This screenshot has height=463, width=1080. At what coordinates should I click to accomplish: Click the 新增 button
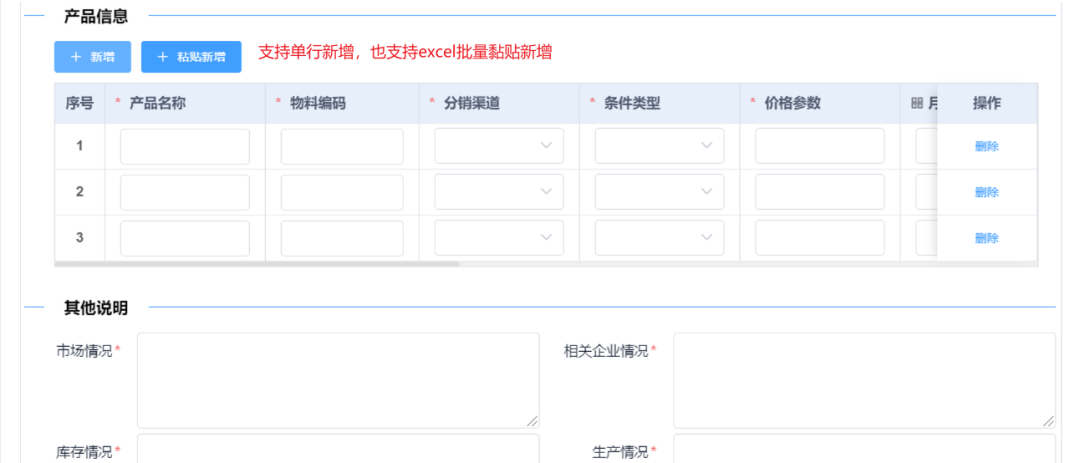(x=92, y=57)
